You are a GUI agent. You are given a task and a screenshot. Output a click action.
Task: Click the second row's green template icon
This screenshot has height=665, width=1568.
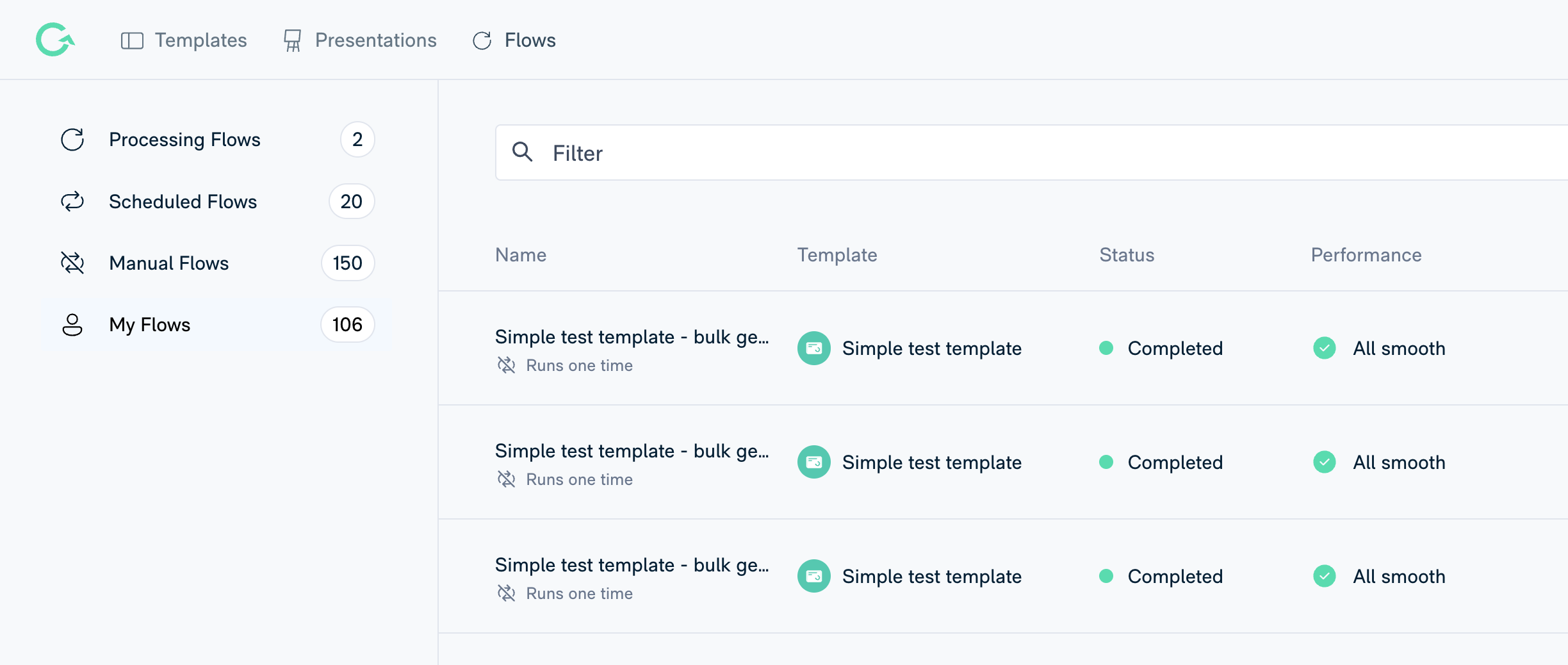coord(813,462)
